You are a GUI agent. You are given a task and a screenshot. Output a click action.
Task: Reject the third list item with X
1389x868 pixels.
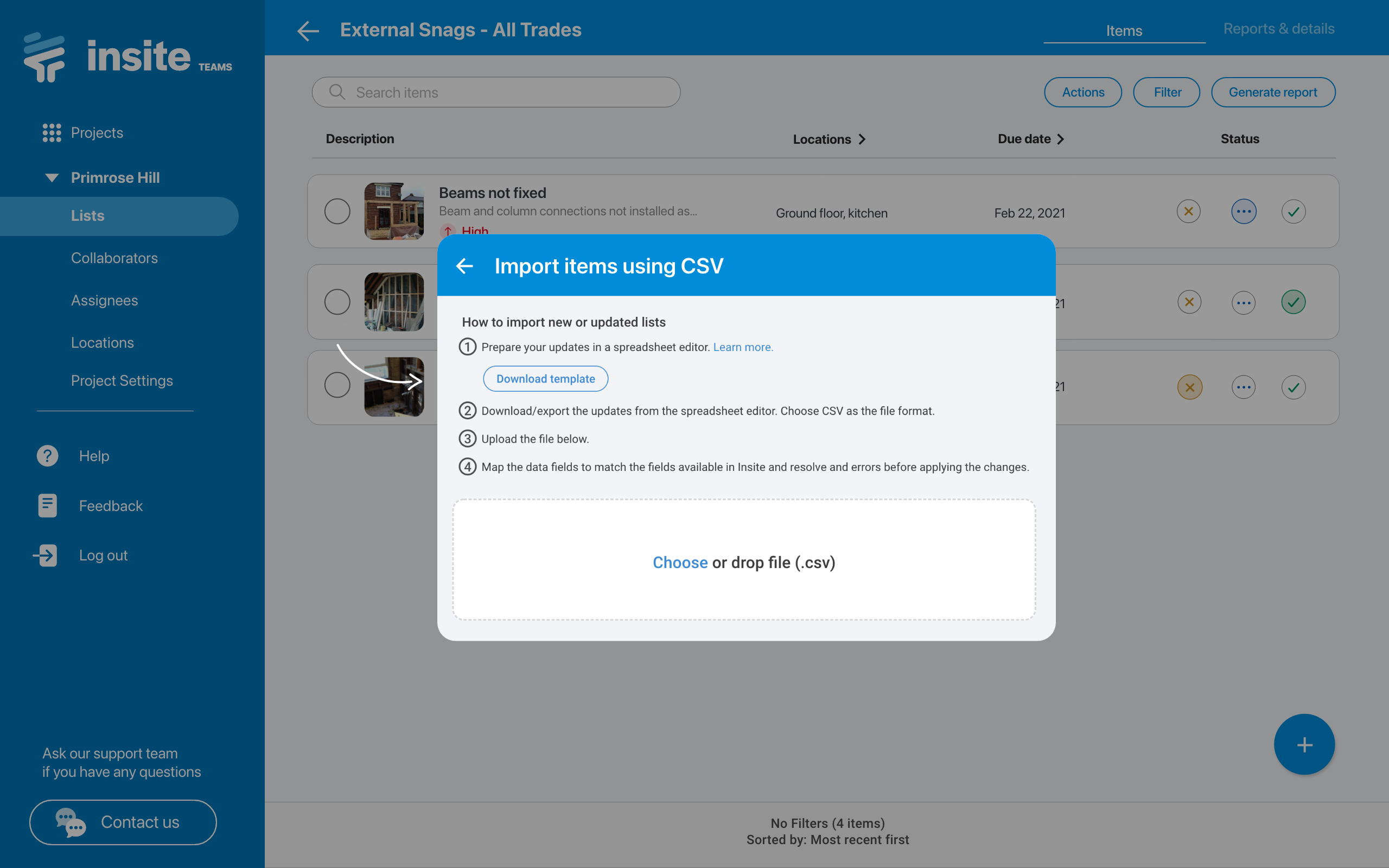coord(1189,387)
